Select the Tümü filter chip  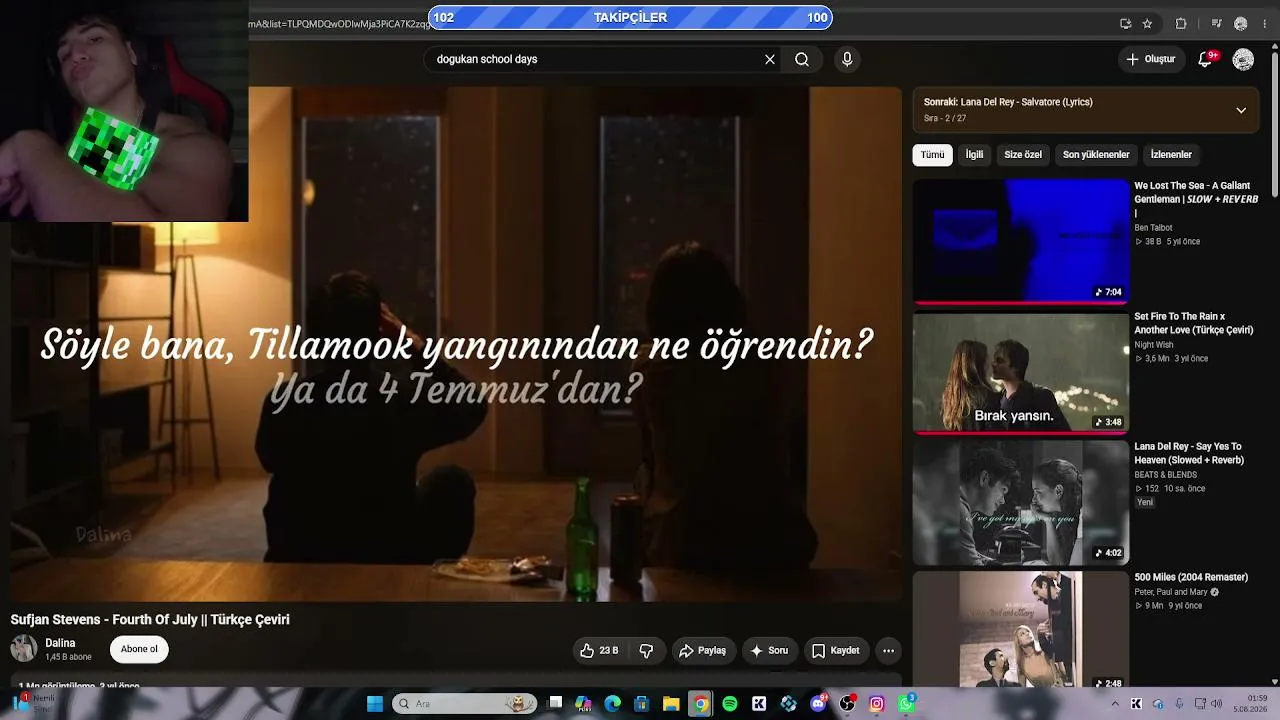click(932, 155)
